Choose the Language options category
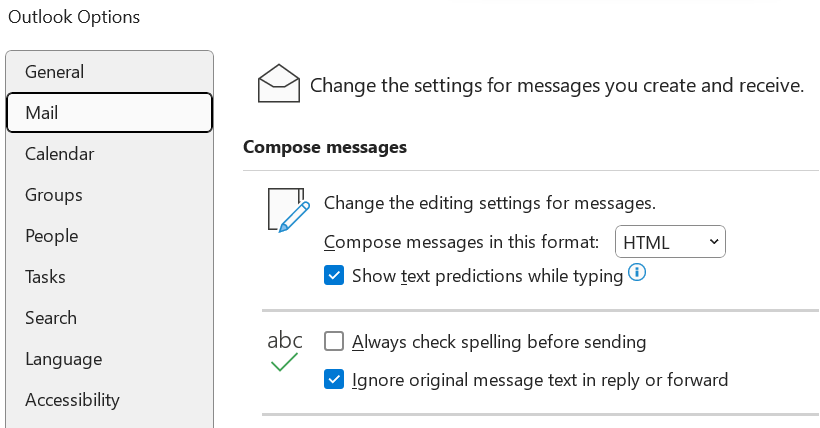 click(64, 359)
